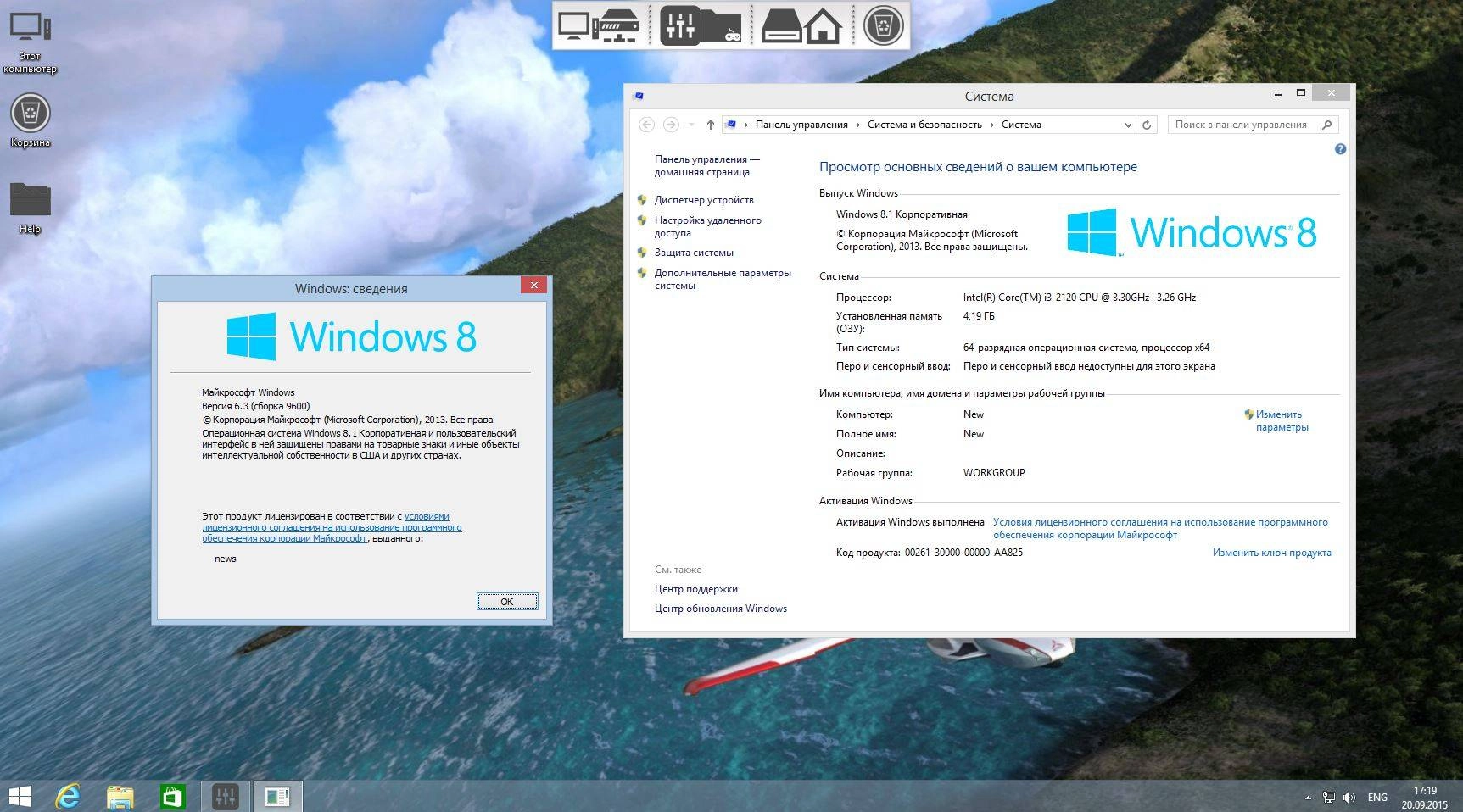Select "Система" breadcrumb in the address bar

click(1021, 125)
